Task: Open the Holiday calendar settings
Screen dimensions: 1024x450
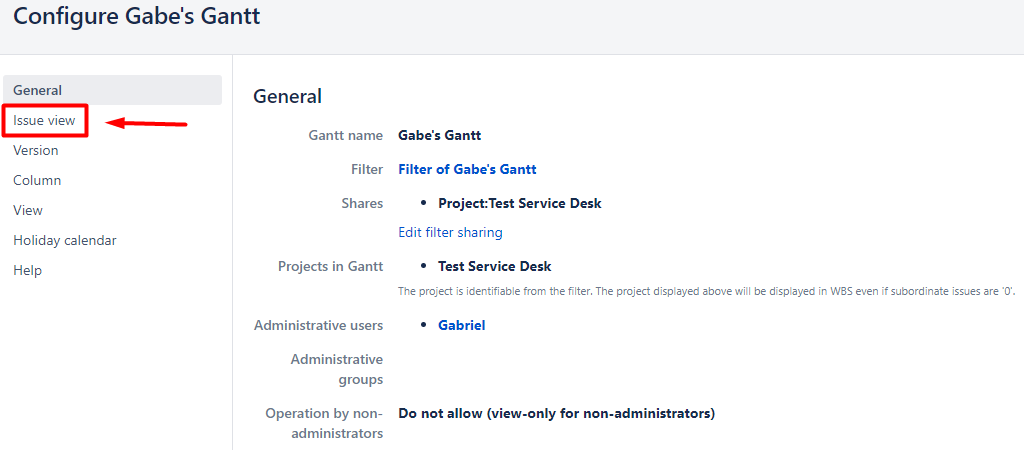Action: [x=65, y=240]
